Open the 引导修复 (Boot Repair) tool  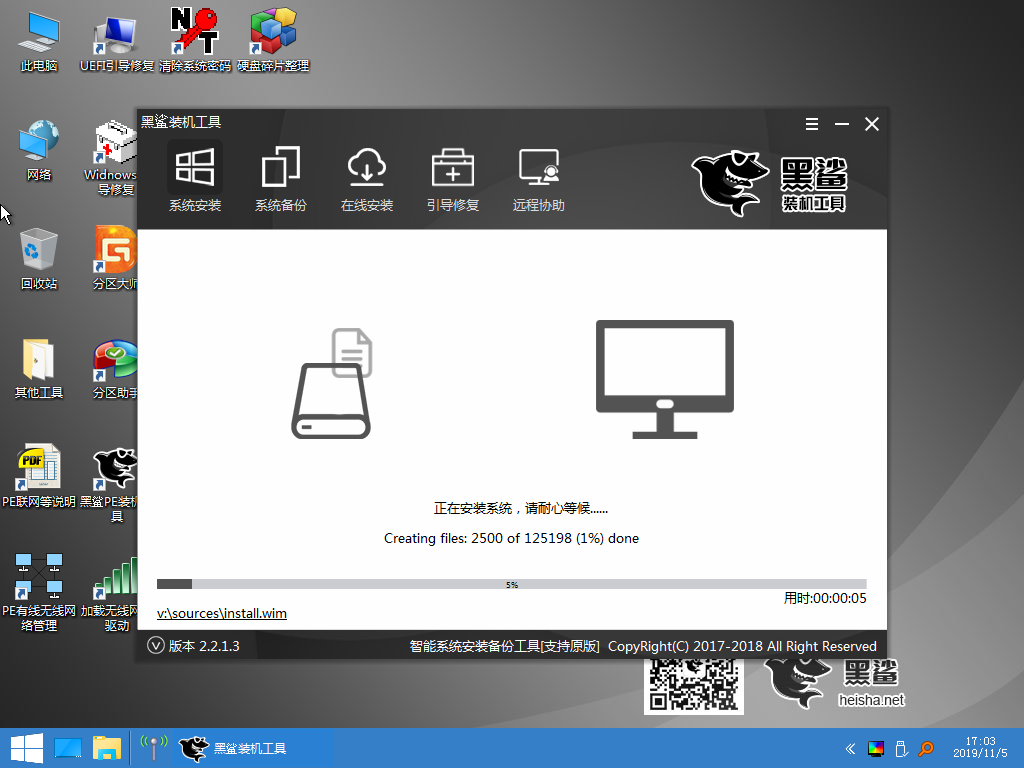[x=453, y=178]
